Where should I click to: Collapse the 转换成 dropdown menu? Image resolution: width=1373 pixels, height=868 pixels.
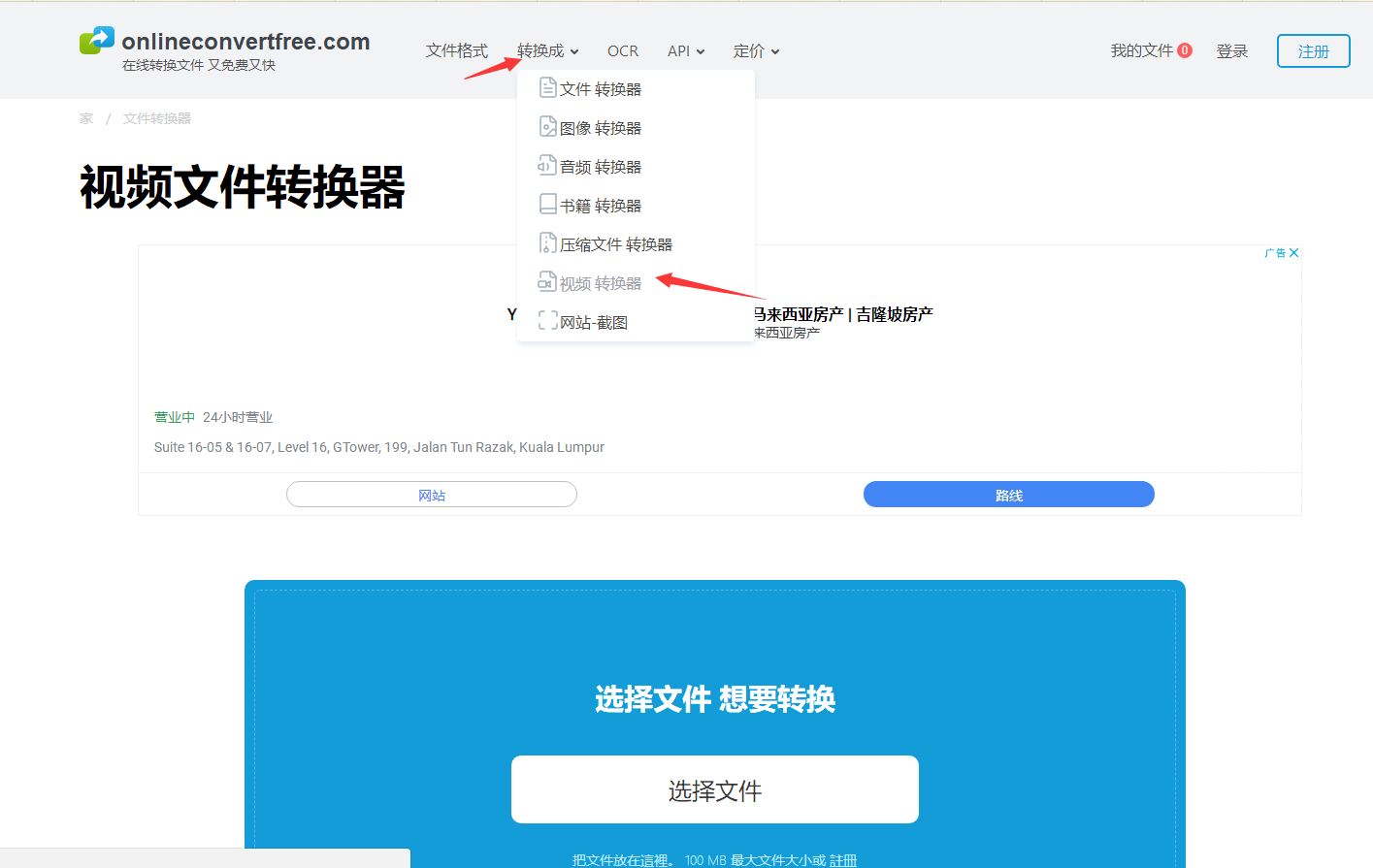[547, 50]
